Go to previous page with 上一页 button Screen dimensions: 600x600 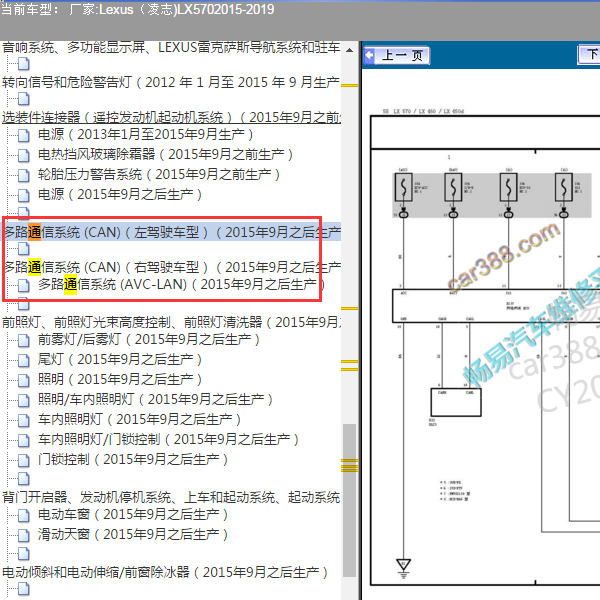(396, 55)
